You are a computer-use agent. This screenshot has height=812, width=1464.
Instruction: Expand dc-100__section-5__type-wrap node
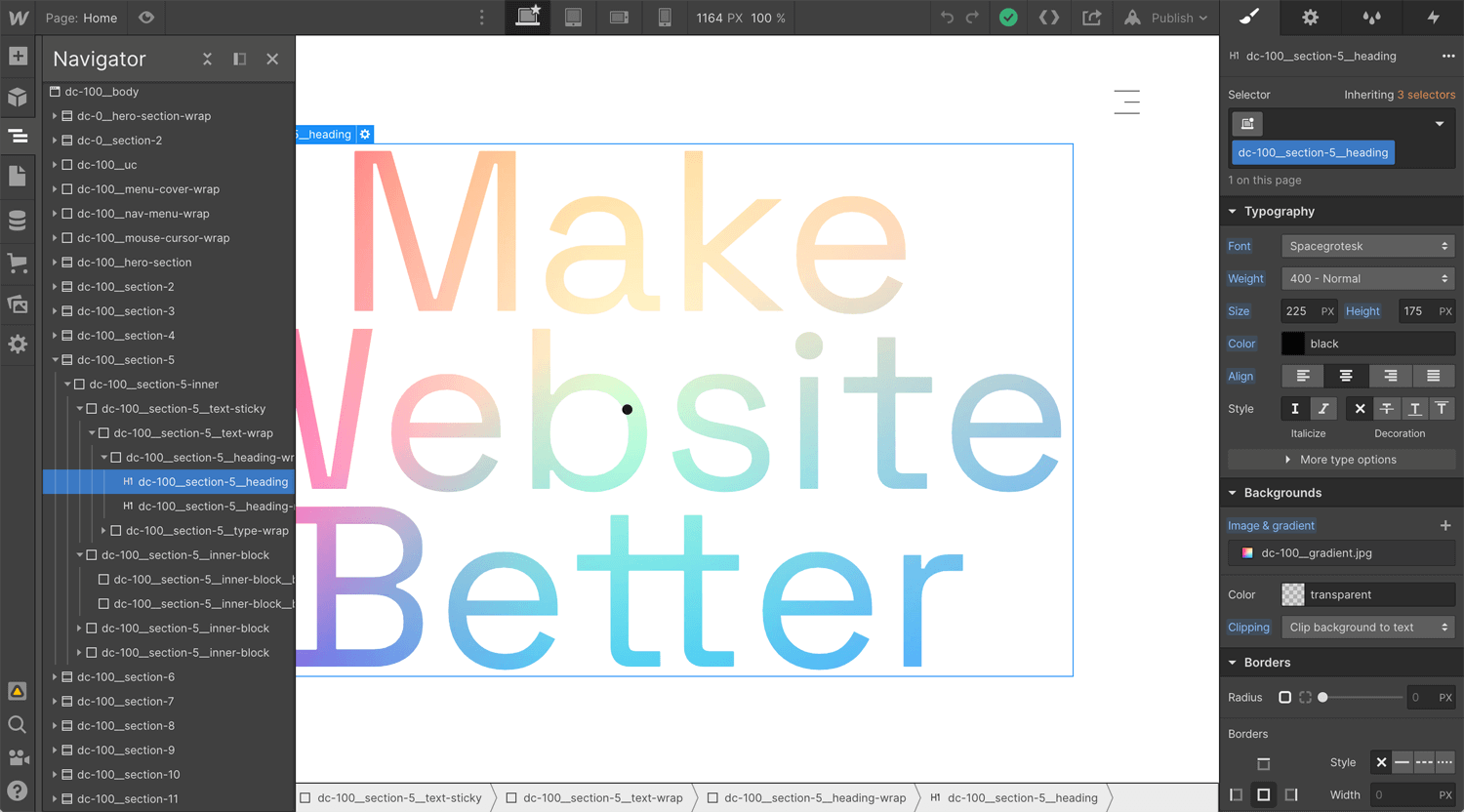coord(103,531)
